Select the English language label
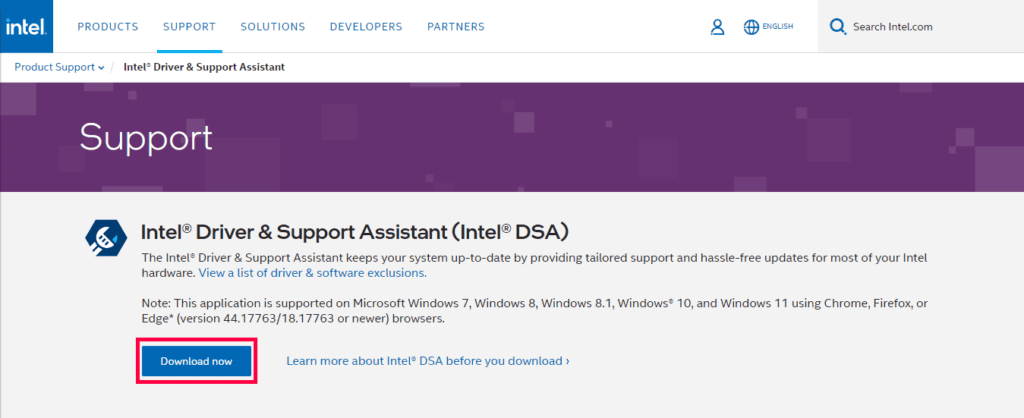This screenshot has height=418, width=1024. tap(778, 27)
